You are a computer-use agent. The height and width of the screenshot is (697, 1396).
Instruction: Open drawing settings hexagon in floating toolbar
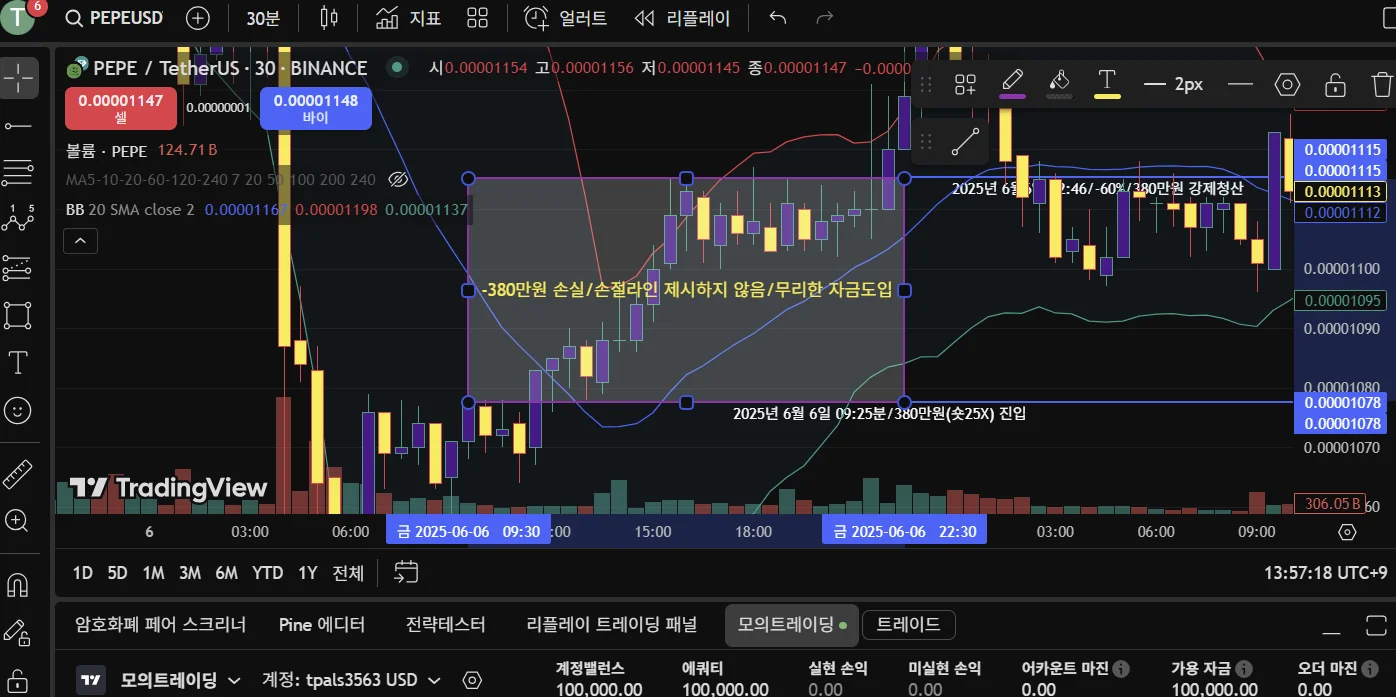click(x=1287, y=84)
